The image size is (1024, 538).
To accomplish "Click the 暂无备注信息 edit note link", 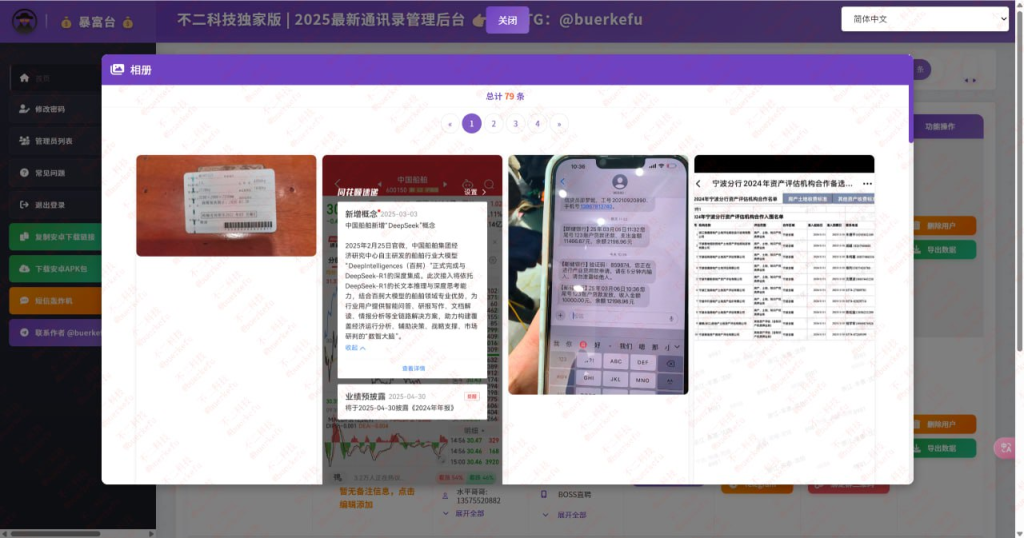I will (x=377, y=498).
